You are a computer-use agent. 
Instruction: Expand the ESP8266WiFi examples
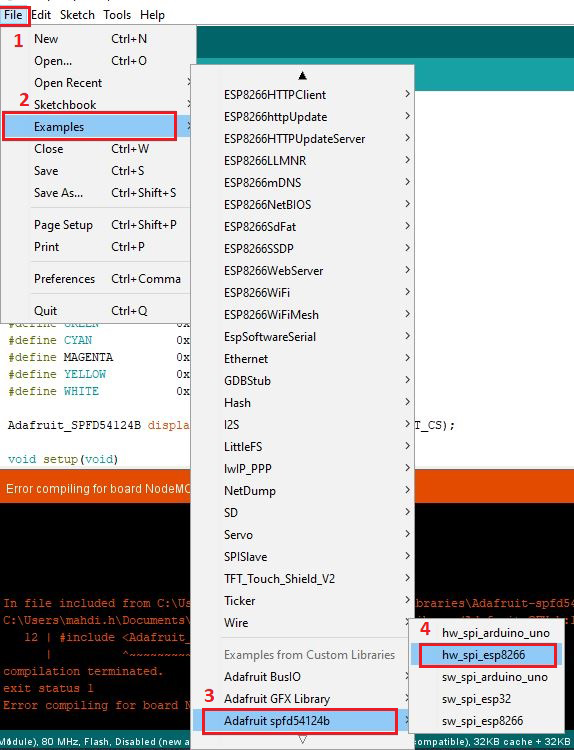click(x=302, y=293)
